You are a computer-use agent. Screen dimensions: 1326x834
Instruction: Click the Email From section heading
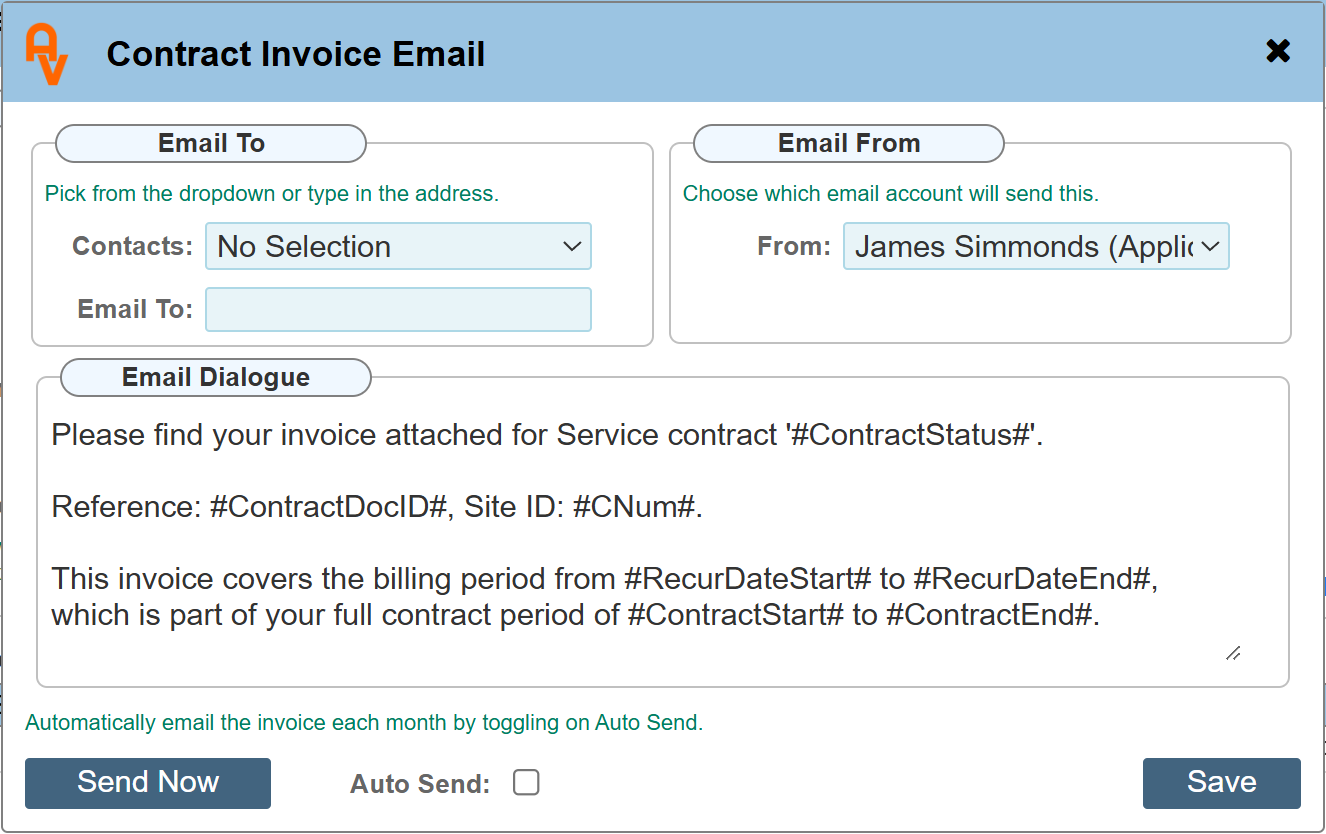849,143
